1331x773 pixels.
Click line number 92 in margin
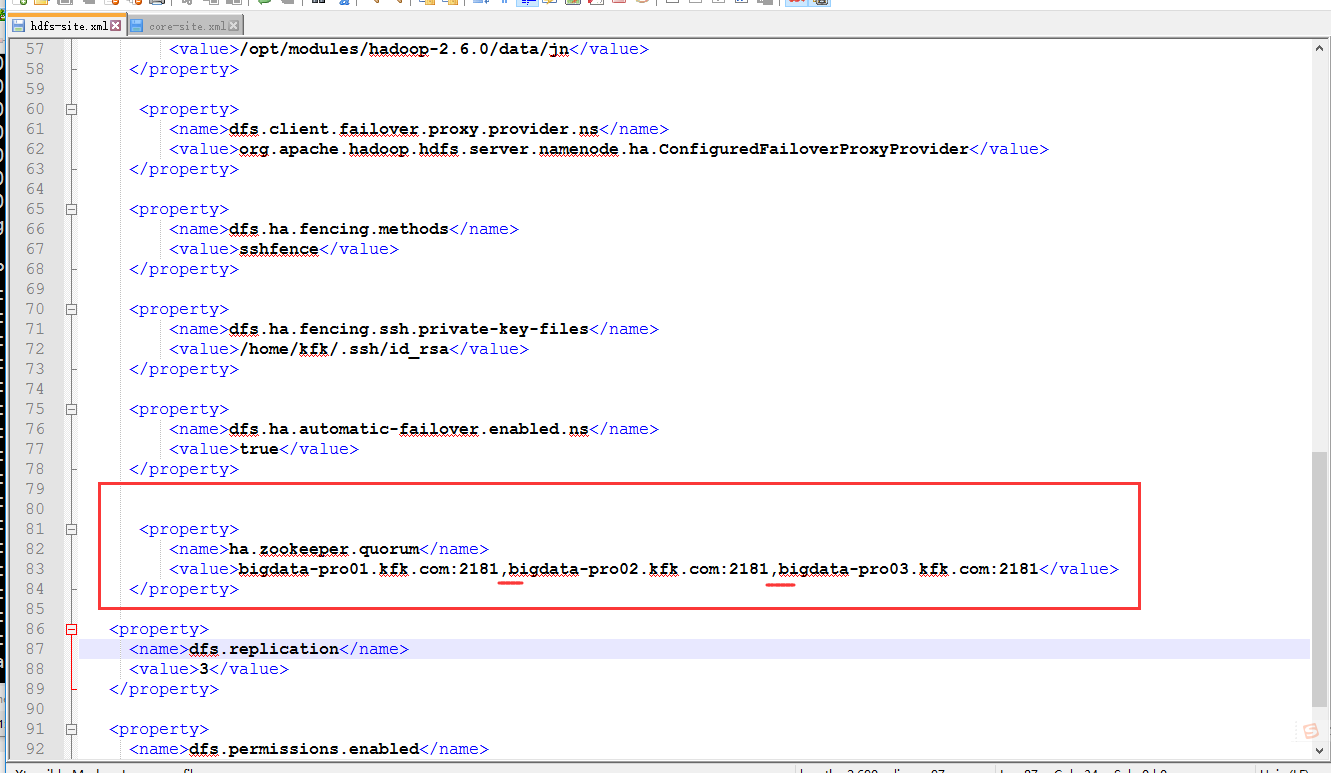click(34, 749)
